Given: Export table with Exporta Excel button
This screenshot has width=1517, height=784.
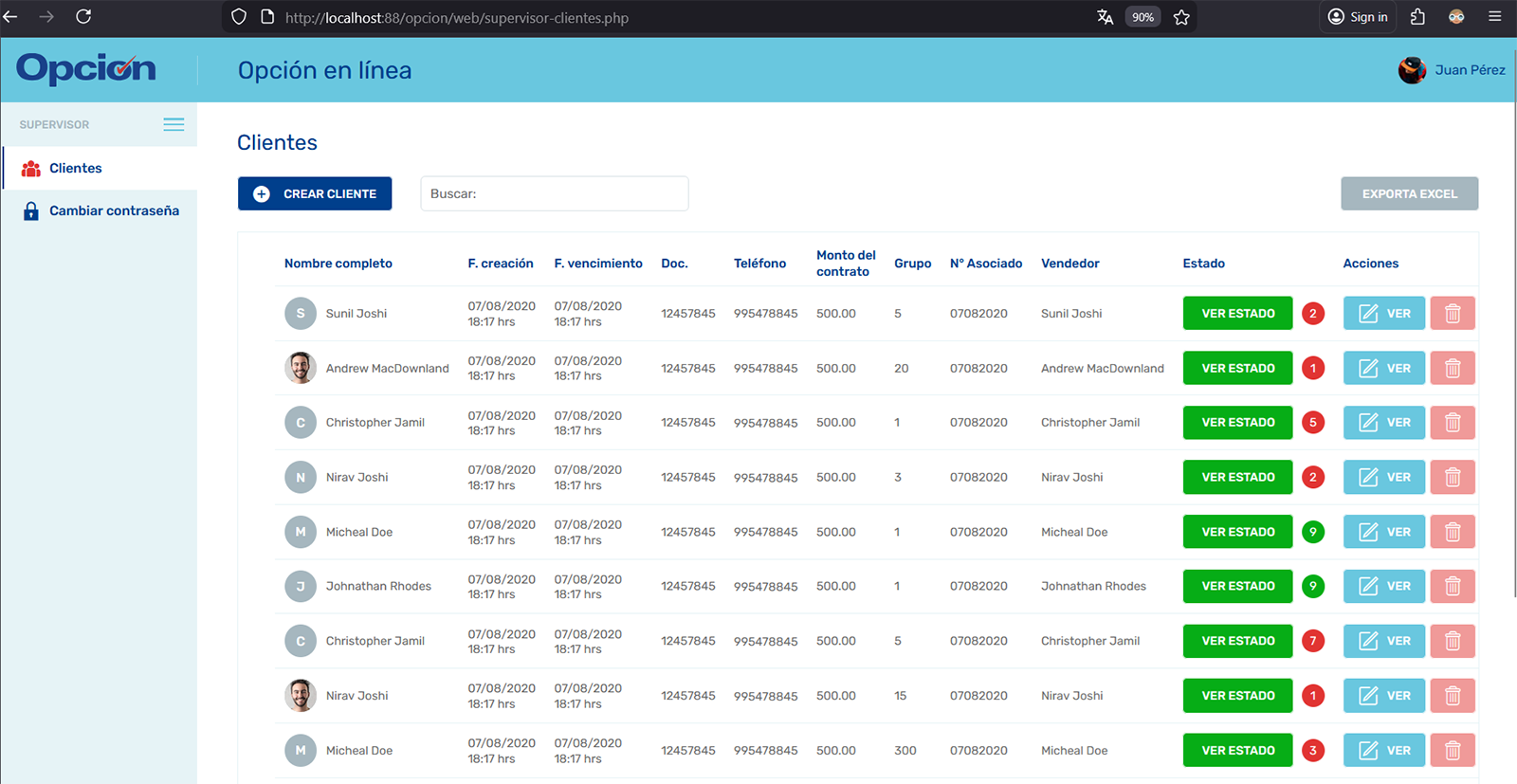Looking at the screenshot, I should (1409, 193).
